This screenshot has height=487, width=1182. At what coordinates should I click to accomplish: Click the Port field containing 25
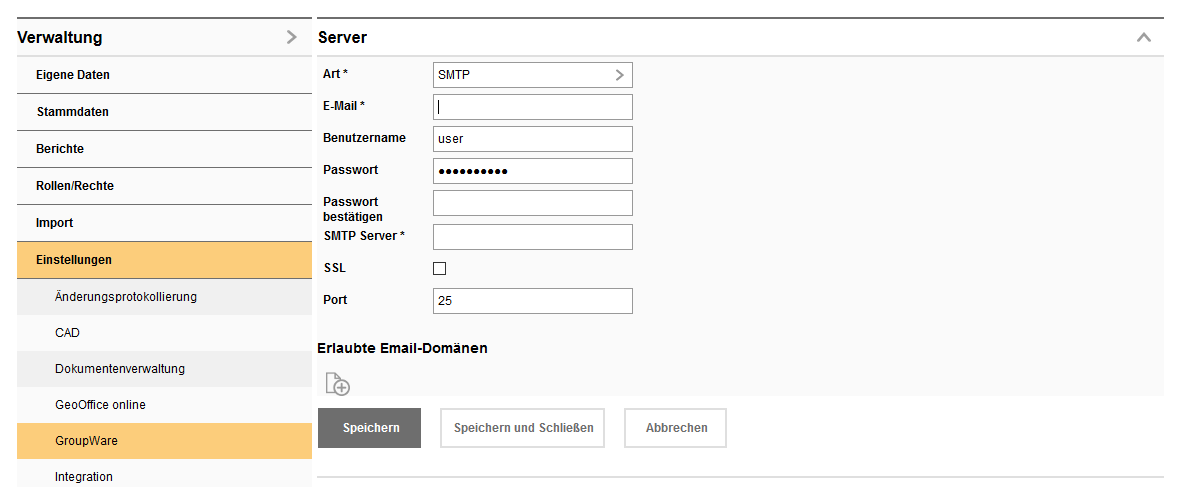click(532, 301)
